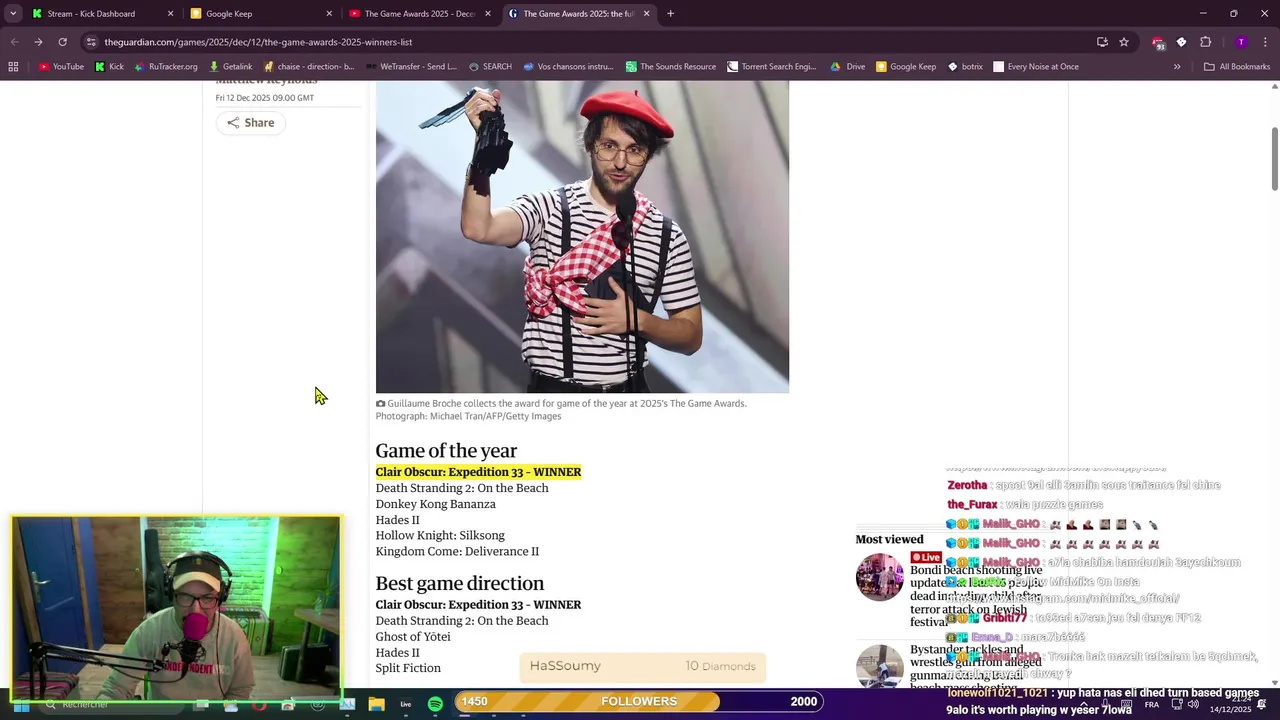Switch to the YouTube Game Awards tab
Viewport: 1280px width, 720px height.
click(x=418, y=14)
